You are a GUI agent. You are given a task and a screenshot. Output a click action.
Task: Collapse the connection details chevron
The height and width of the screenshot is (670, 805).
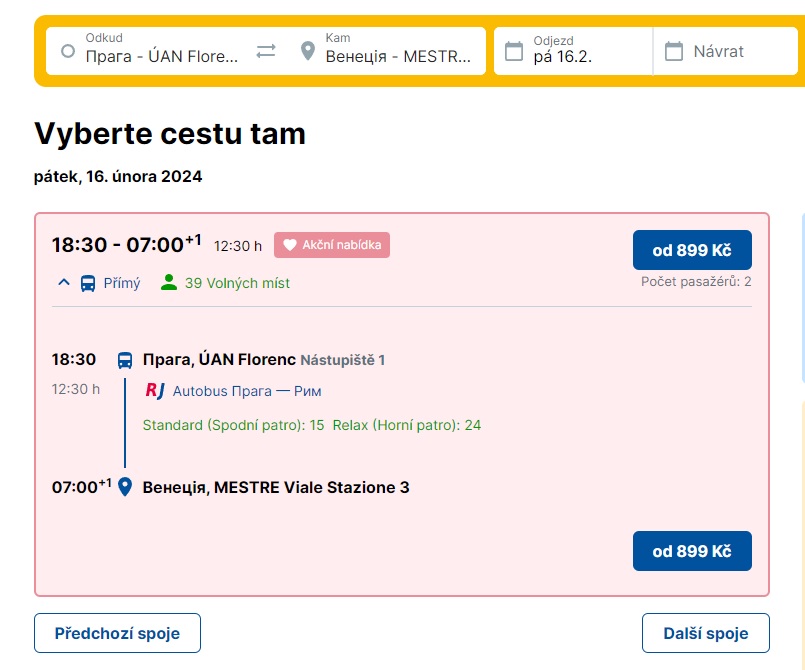click(64, 282)
